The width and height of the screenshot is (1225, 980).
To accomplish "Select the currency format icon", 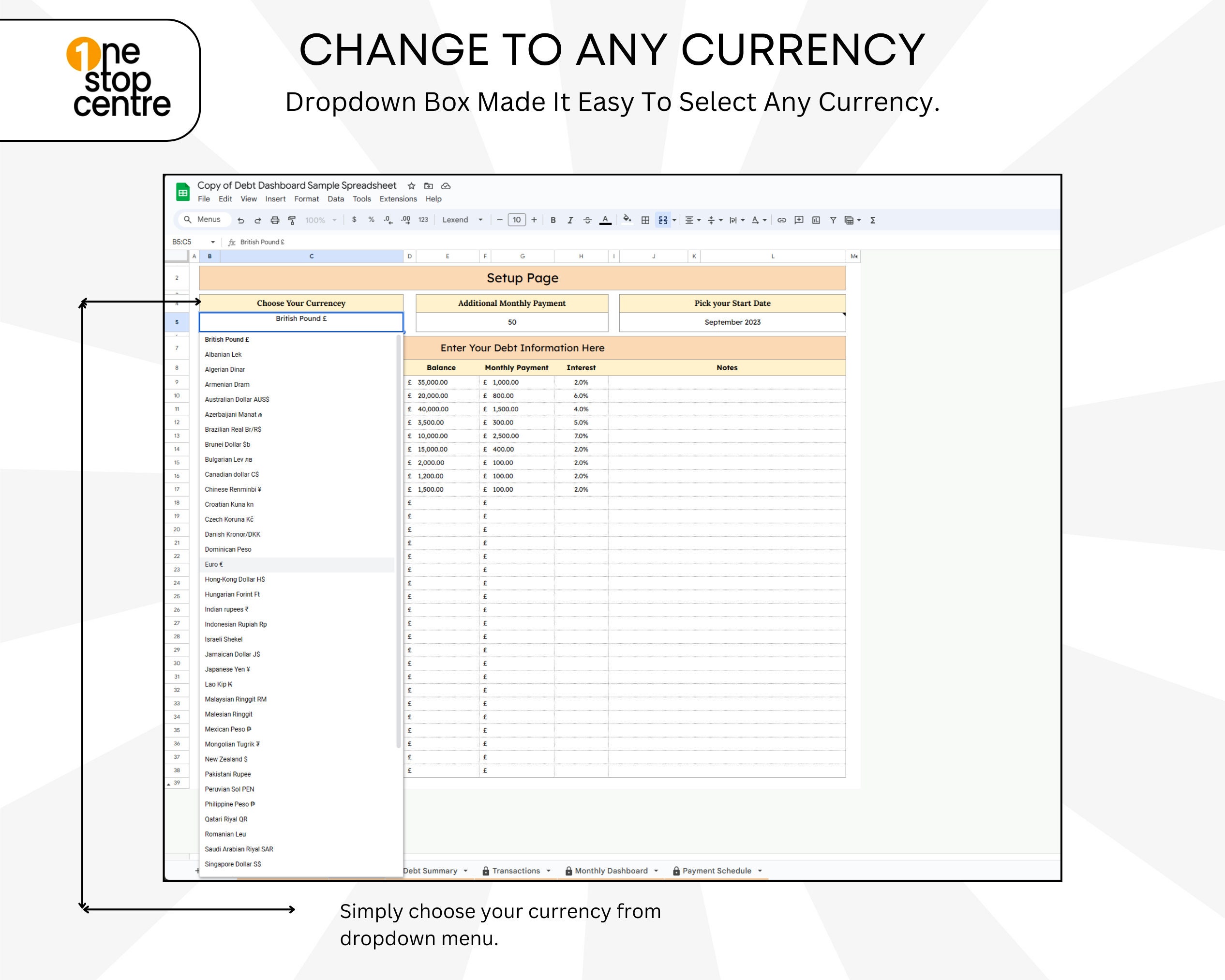I will [354, 220].
